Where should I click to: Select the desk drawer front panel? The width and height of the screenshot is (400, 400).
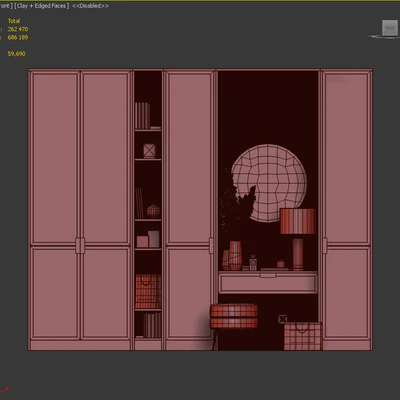(x=268, y=283)
